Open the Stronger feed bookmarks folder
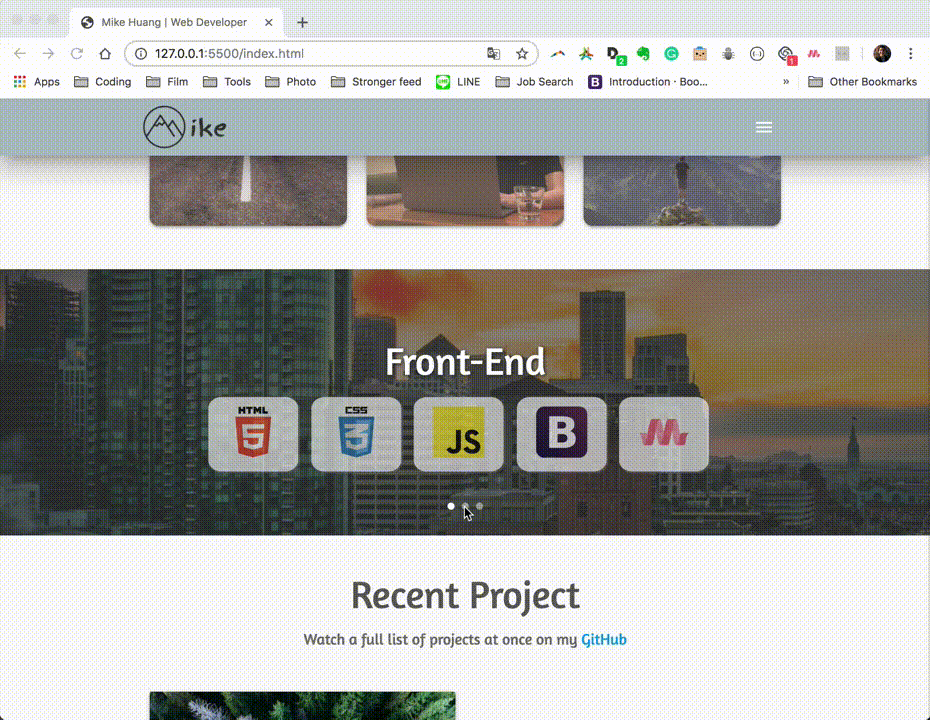This screenshot has height=720, width=930. click(376, 82)
